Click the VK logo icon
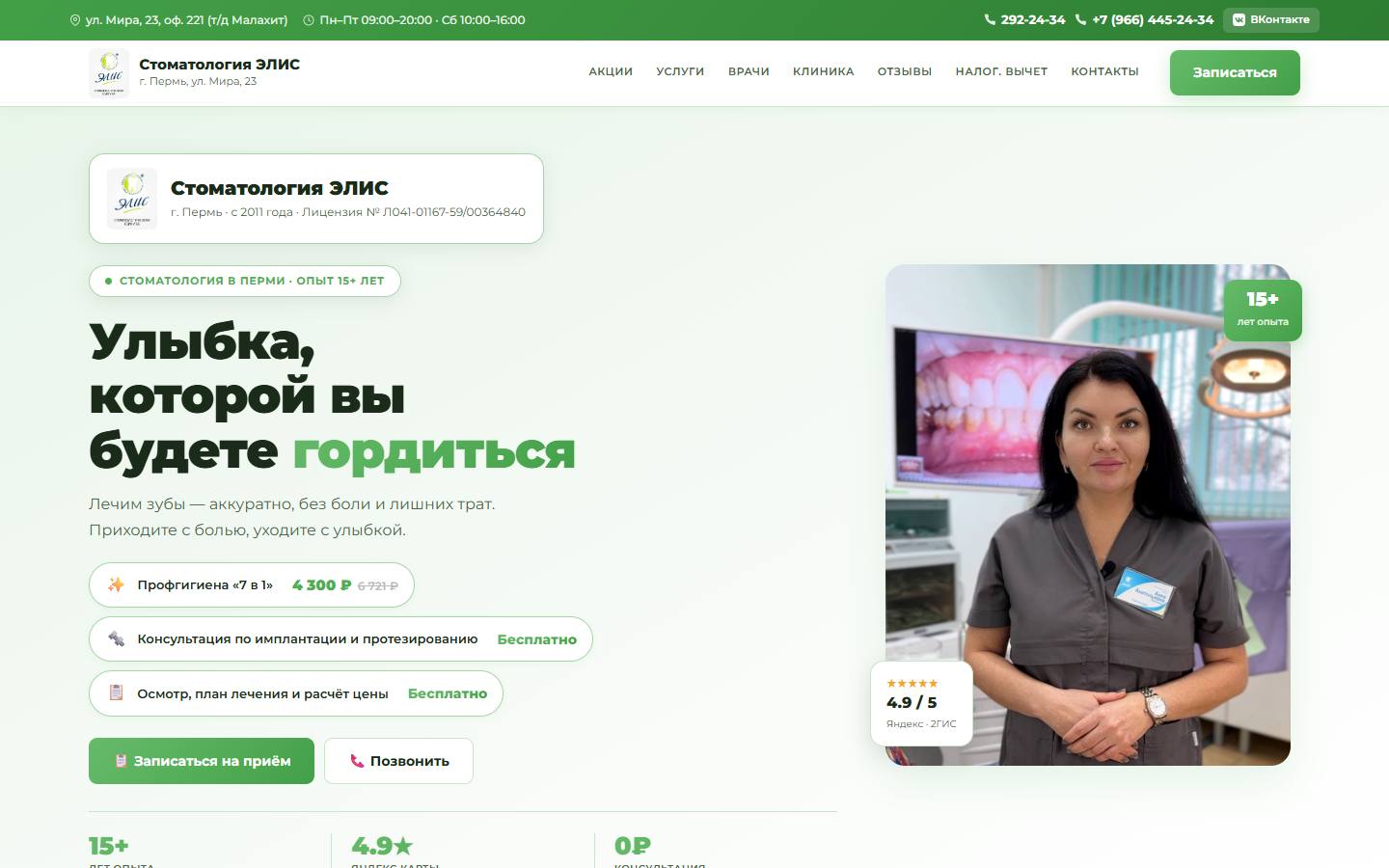Image resolution: width=1389 pixels, height=868 pixels. [x=1239, y=19]
